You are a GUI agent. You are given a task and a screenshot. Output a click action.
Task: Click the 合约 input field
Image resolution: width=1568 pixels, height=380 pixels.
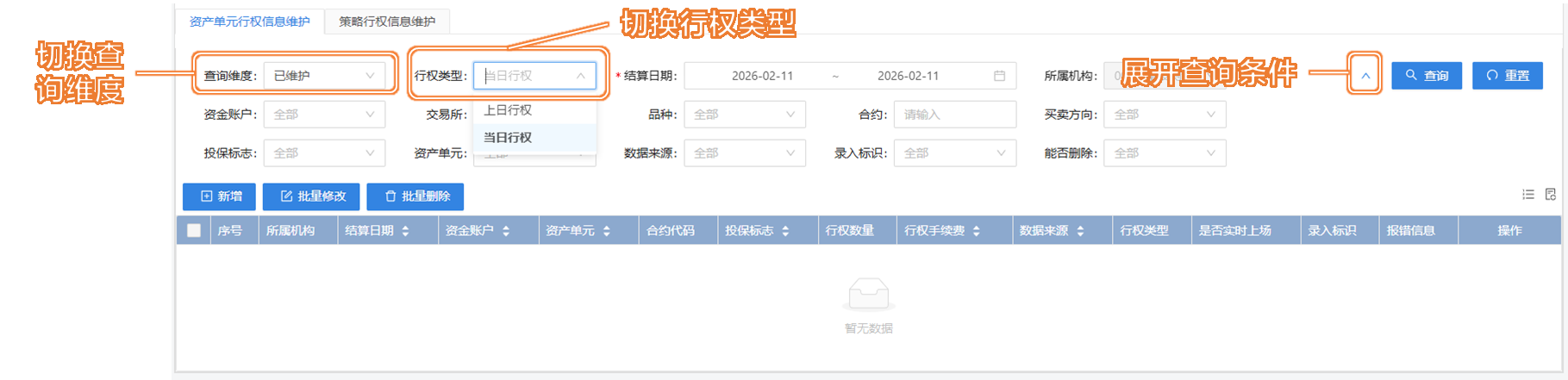click(x=954, y=115)
